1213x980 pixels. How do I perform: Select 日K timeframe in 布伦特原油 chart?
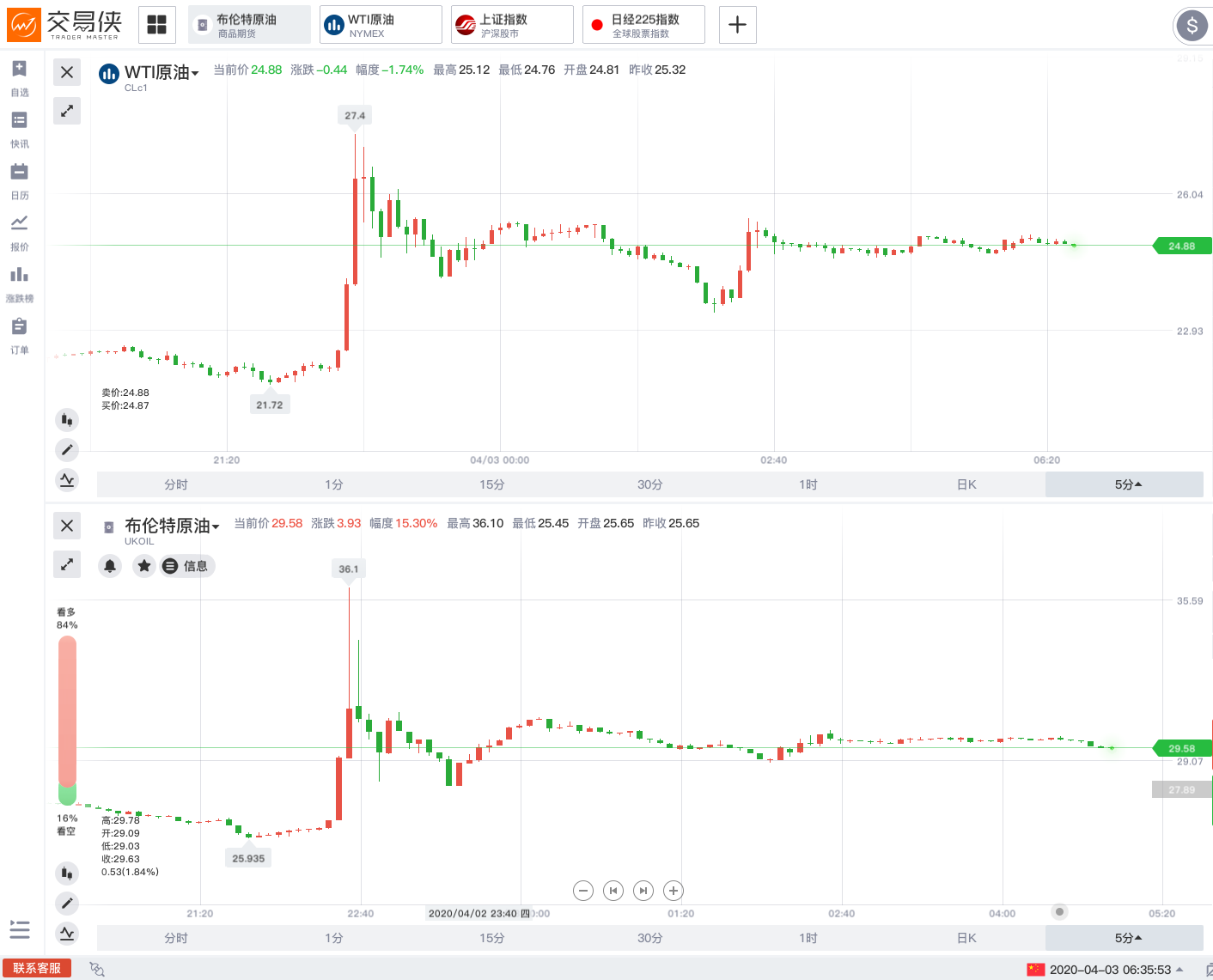966,938
